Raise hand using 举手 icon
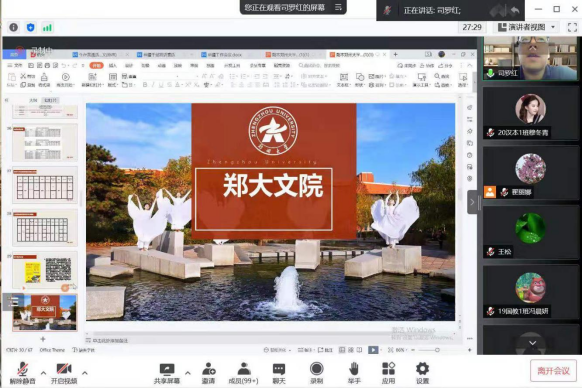 (x=354, y=373)
